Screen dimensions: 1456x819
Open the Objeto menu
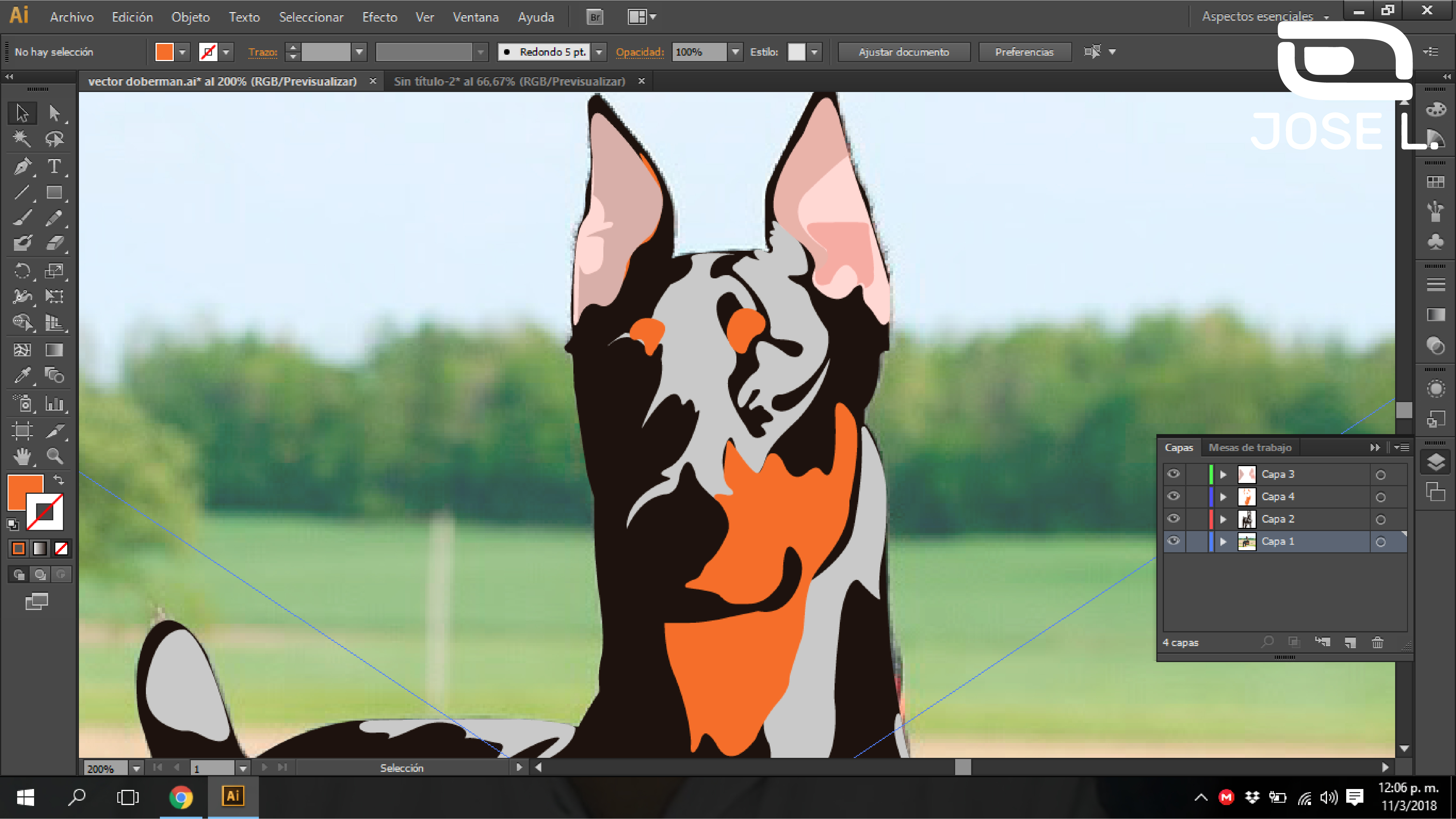click(x=190, y=17)
